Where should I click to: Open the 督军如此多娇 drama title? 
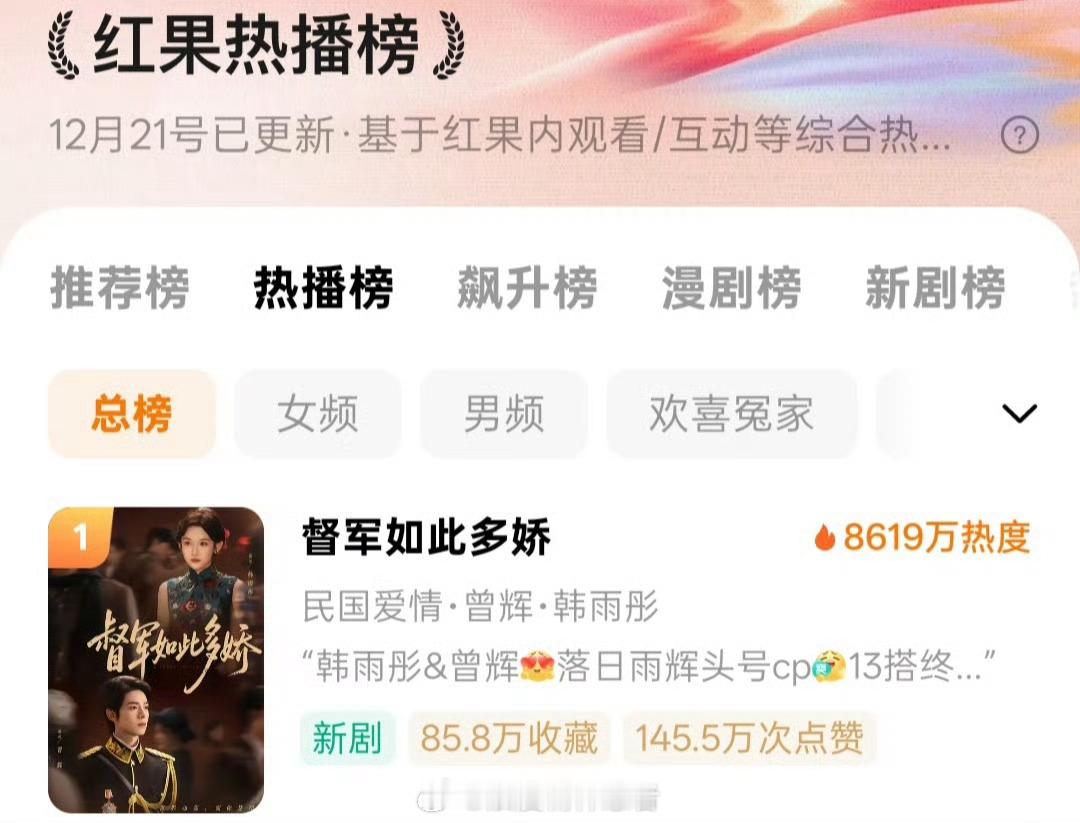tap(426, 537)
